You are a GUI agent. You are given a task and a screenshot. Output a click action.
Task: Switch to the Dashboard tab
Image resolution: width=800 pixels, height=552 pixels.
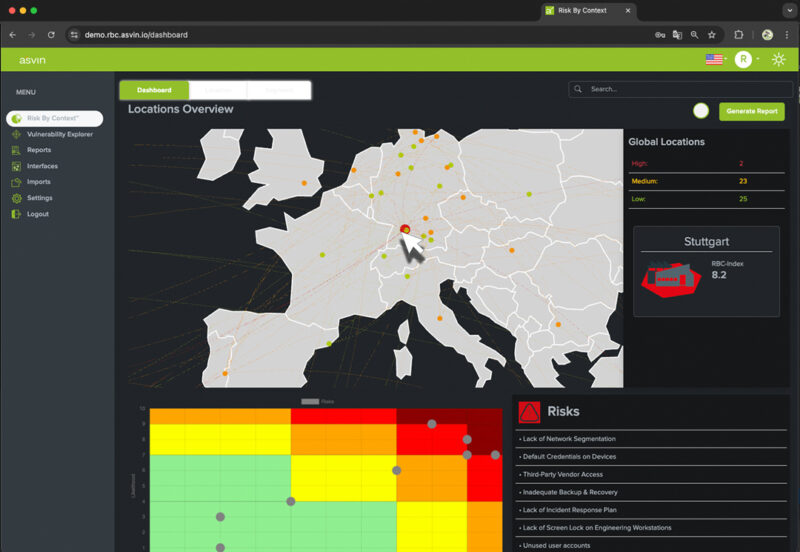pos(154,90)
